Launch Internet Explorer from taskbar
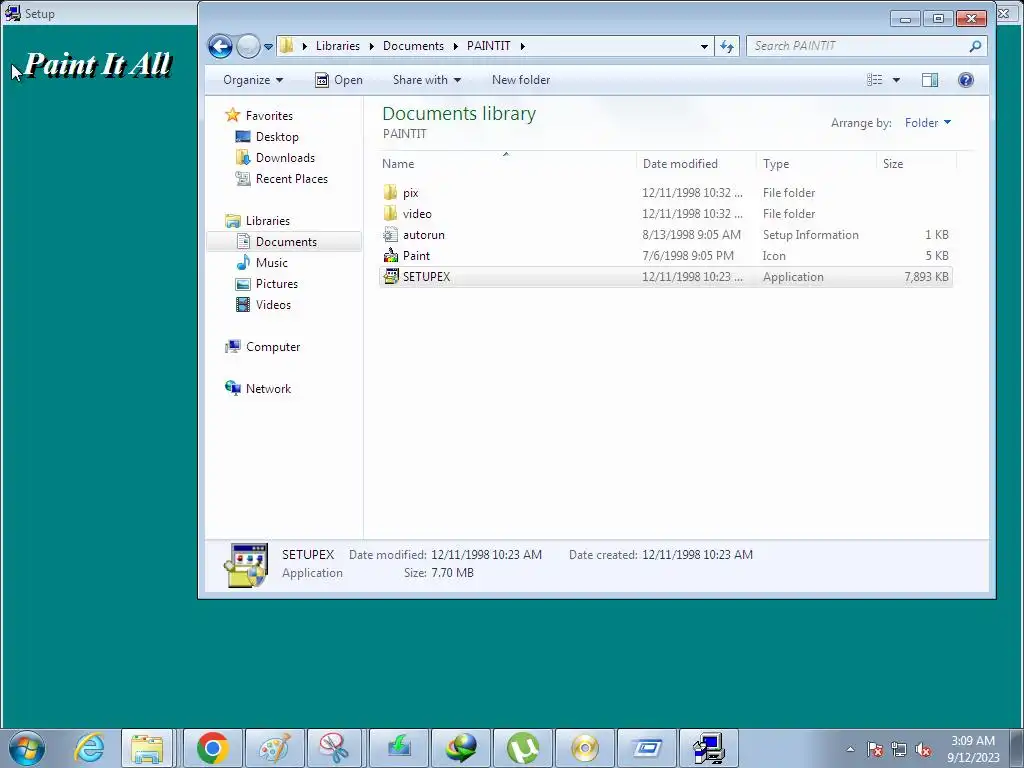 (89, 748)
